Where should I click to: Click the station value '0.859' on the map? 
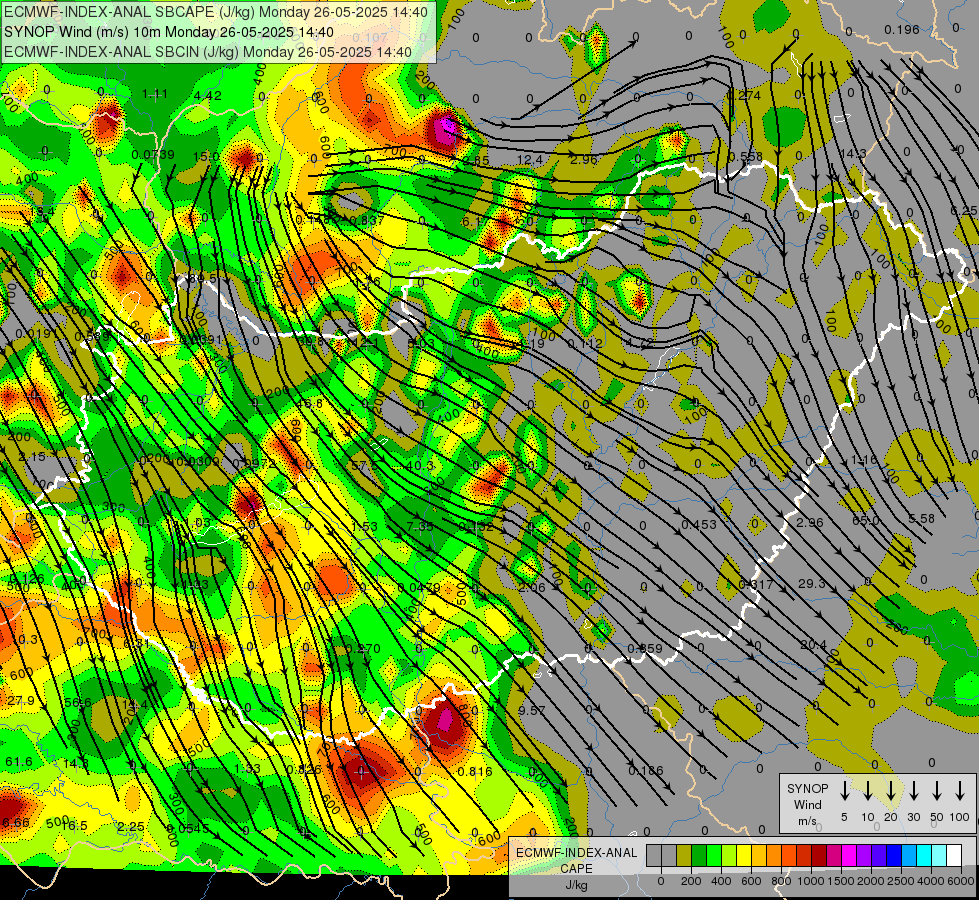click(644, 648)
